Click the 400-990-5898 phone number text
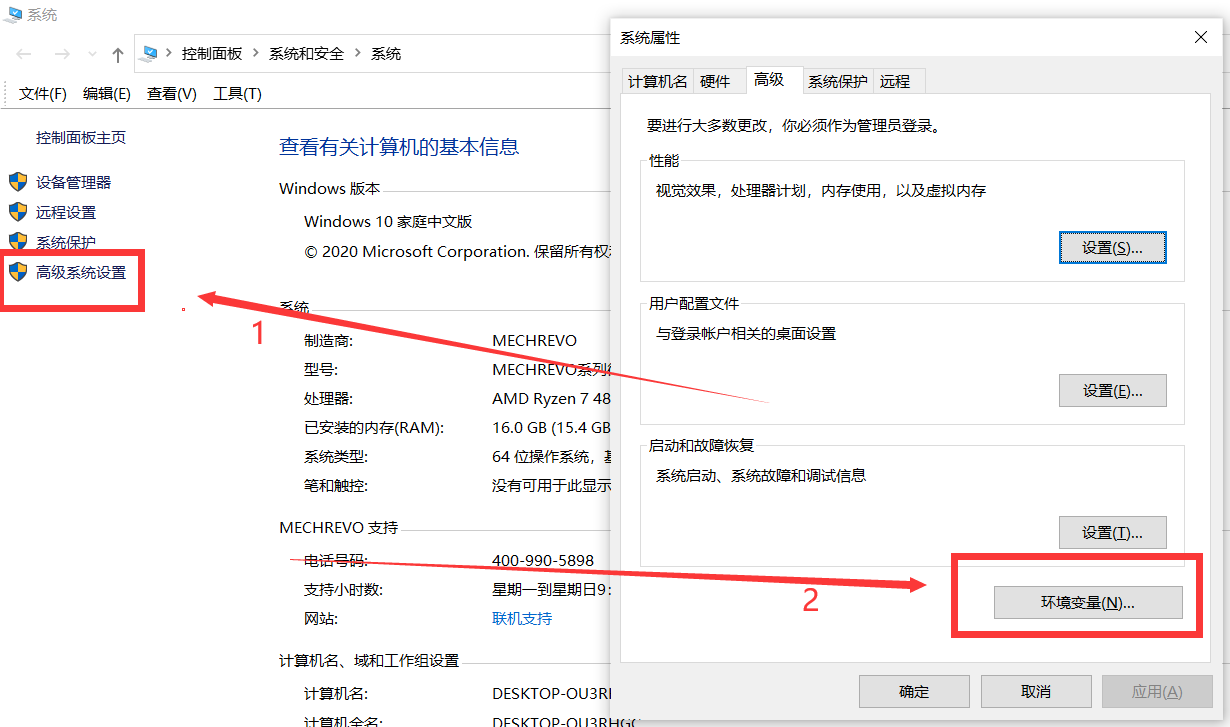Screen dimensions: 1230x727 click(x=543, y=560)
